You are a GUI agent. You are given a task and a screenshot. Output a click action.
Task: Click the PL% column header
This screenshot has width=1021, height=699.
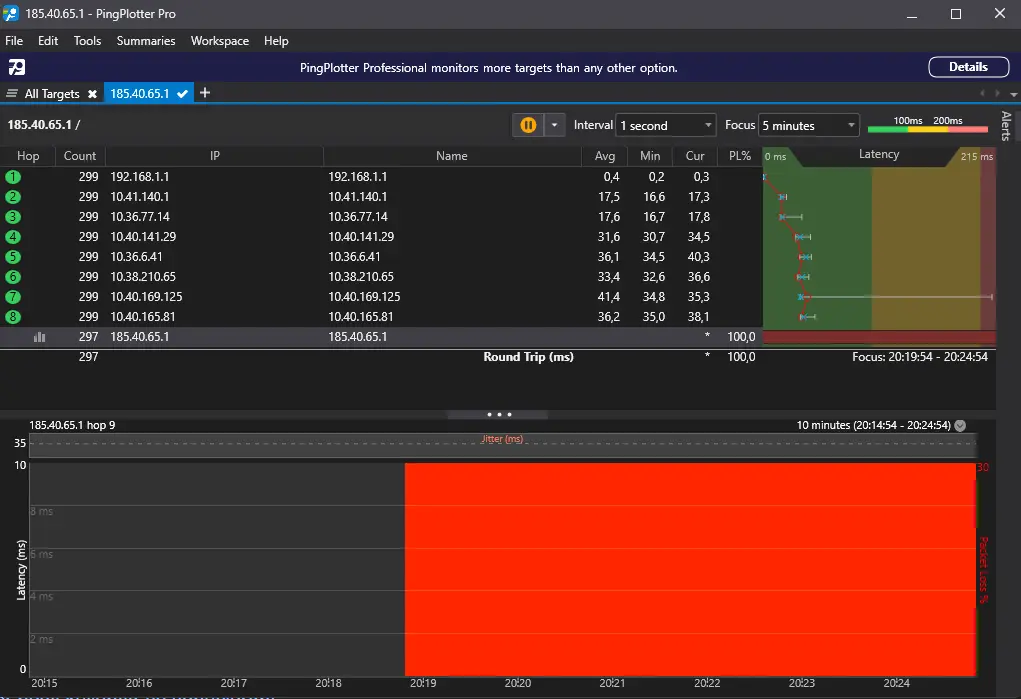[x=740, y=156]
